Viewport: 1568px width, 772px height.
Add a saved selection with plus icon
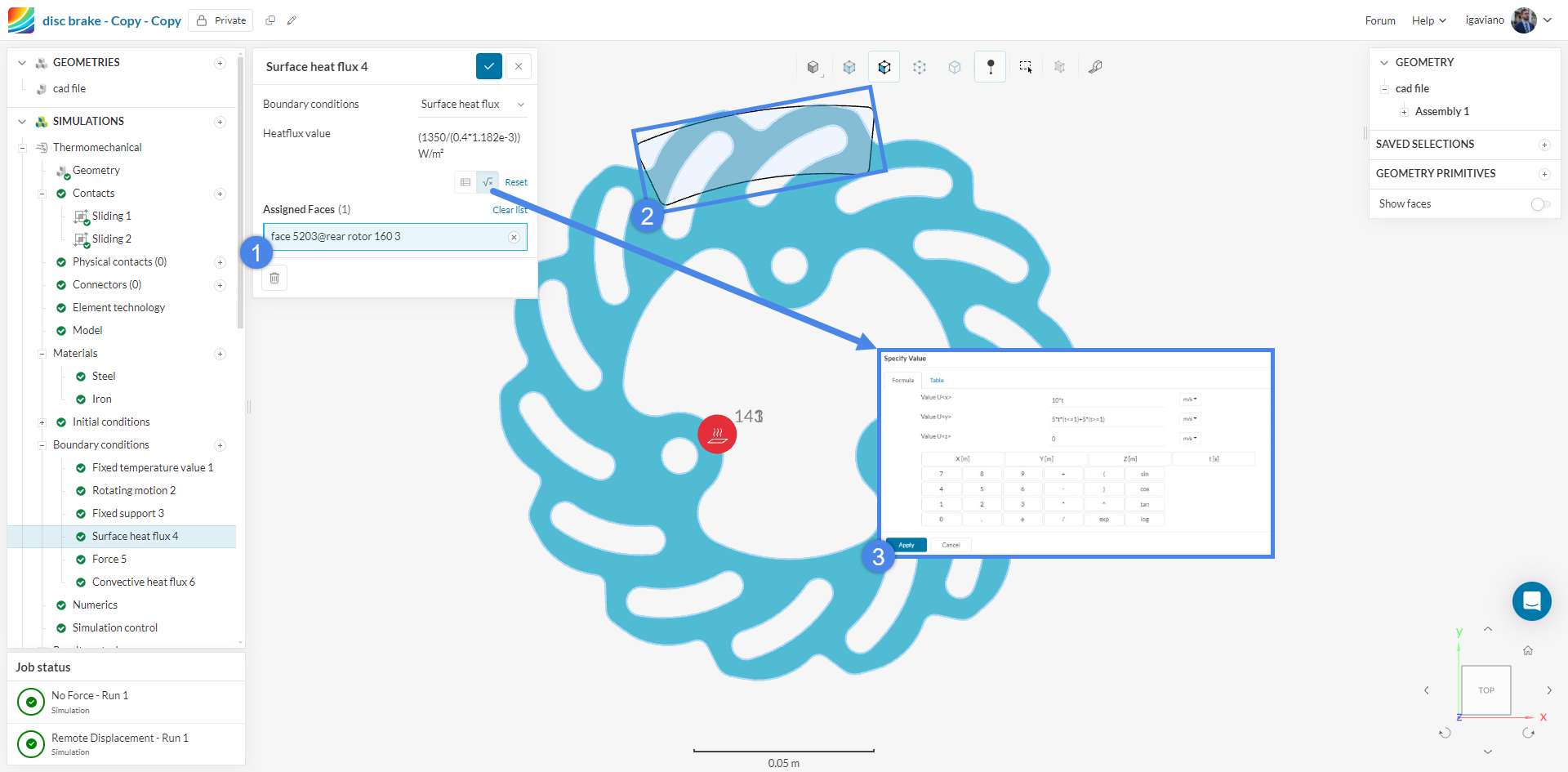pos(1544,145)
